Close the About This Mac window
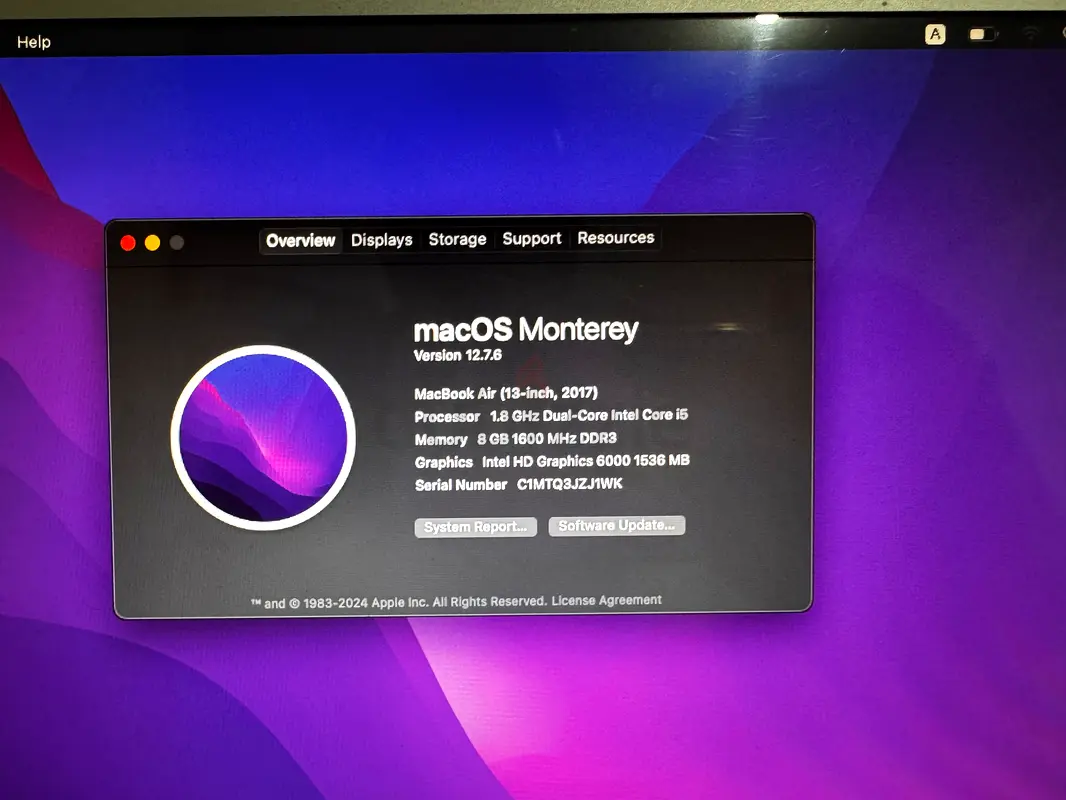1066x800 pixels. click(x=128, y=243)
